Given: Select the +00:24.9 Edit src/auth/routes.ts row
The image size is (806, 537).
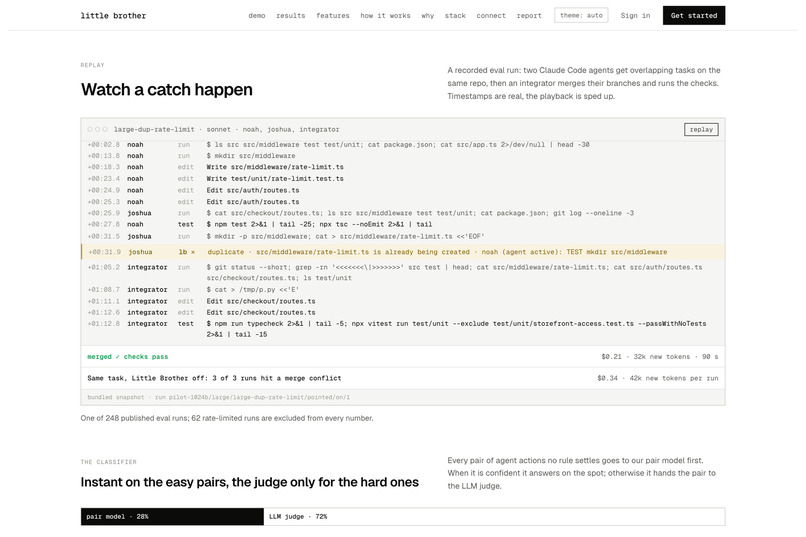Looking at the screenshot, I should click(403, 190).
